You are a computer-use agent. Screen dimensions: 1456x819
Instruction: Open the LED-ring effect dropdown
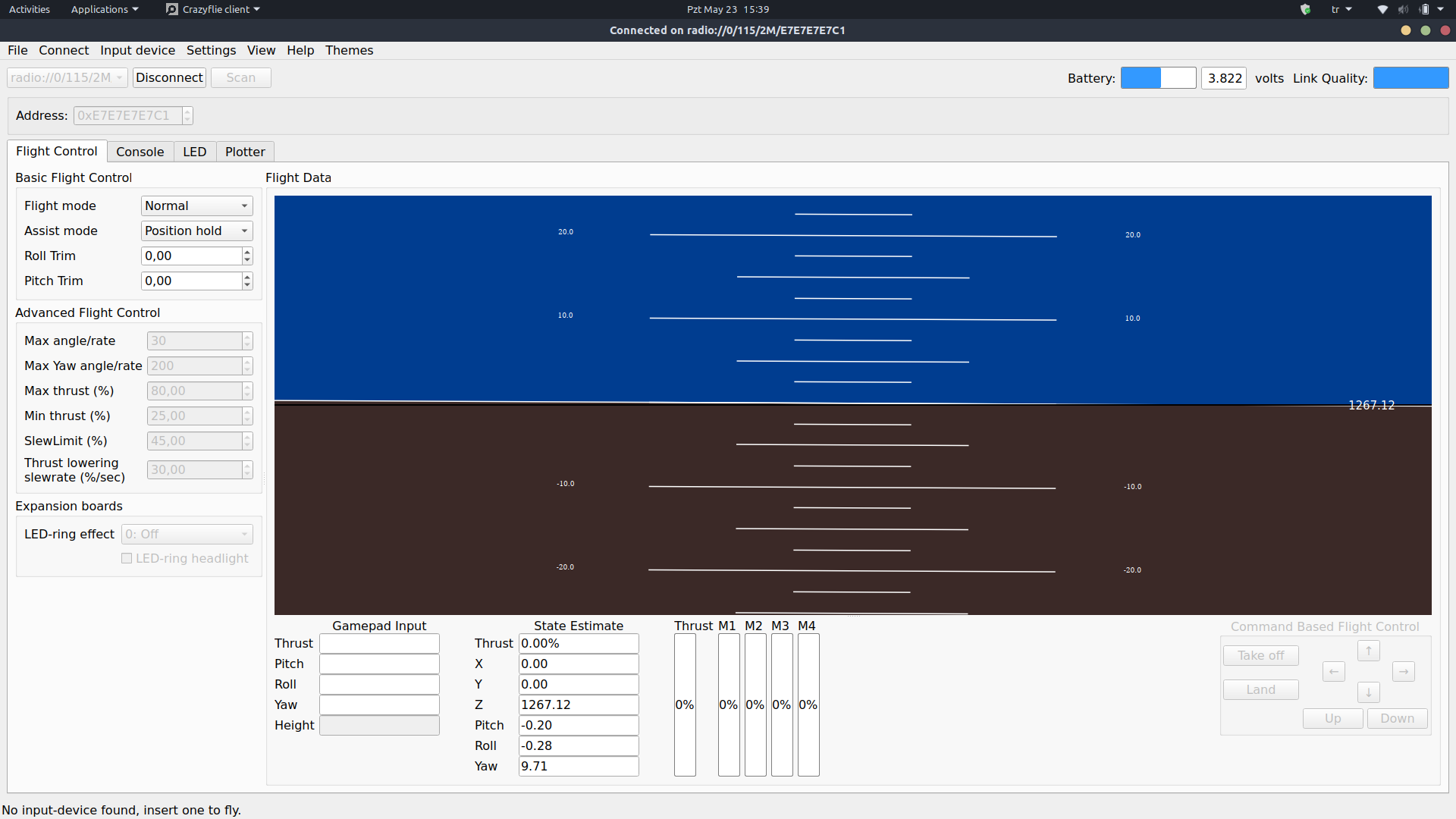[187, 534]
